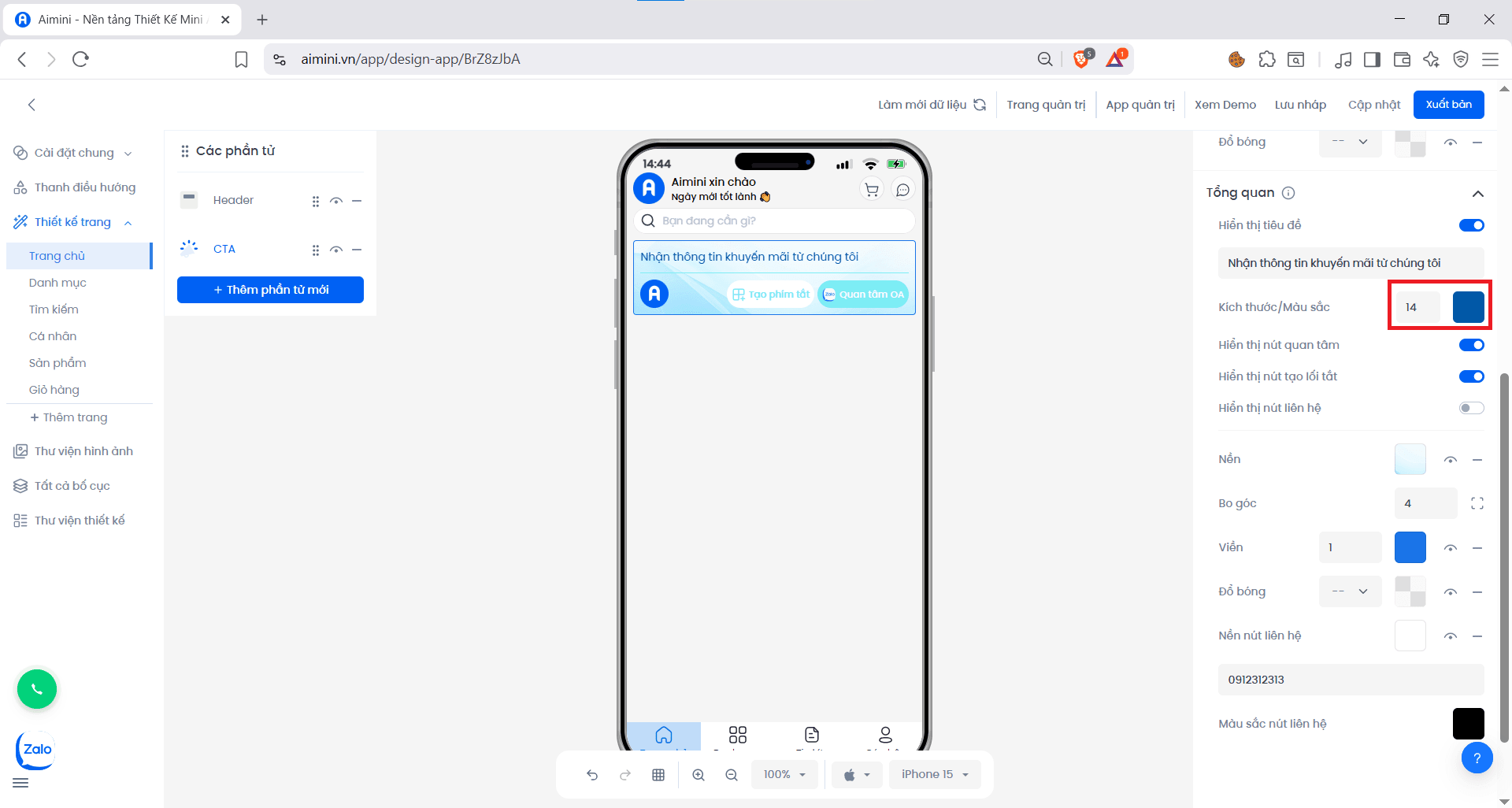The height and width of the screenshot is (808, 1512).
Task: Open the grid view icon near zoom controls
Action: tap(658, 774)
